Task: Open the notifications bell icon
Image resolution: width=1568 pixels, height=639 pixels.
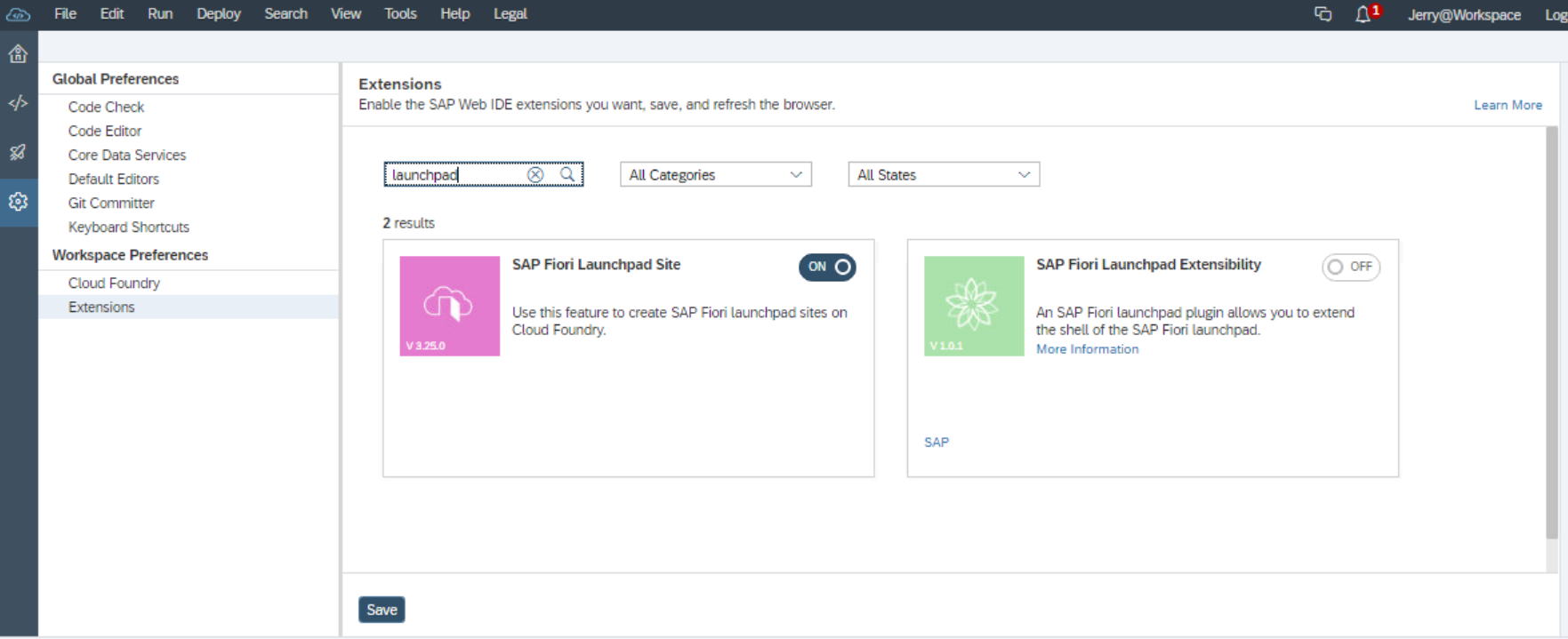Action: pos(1363,14)
